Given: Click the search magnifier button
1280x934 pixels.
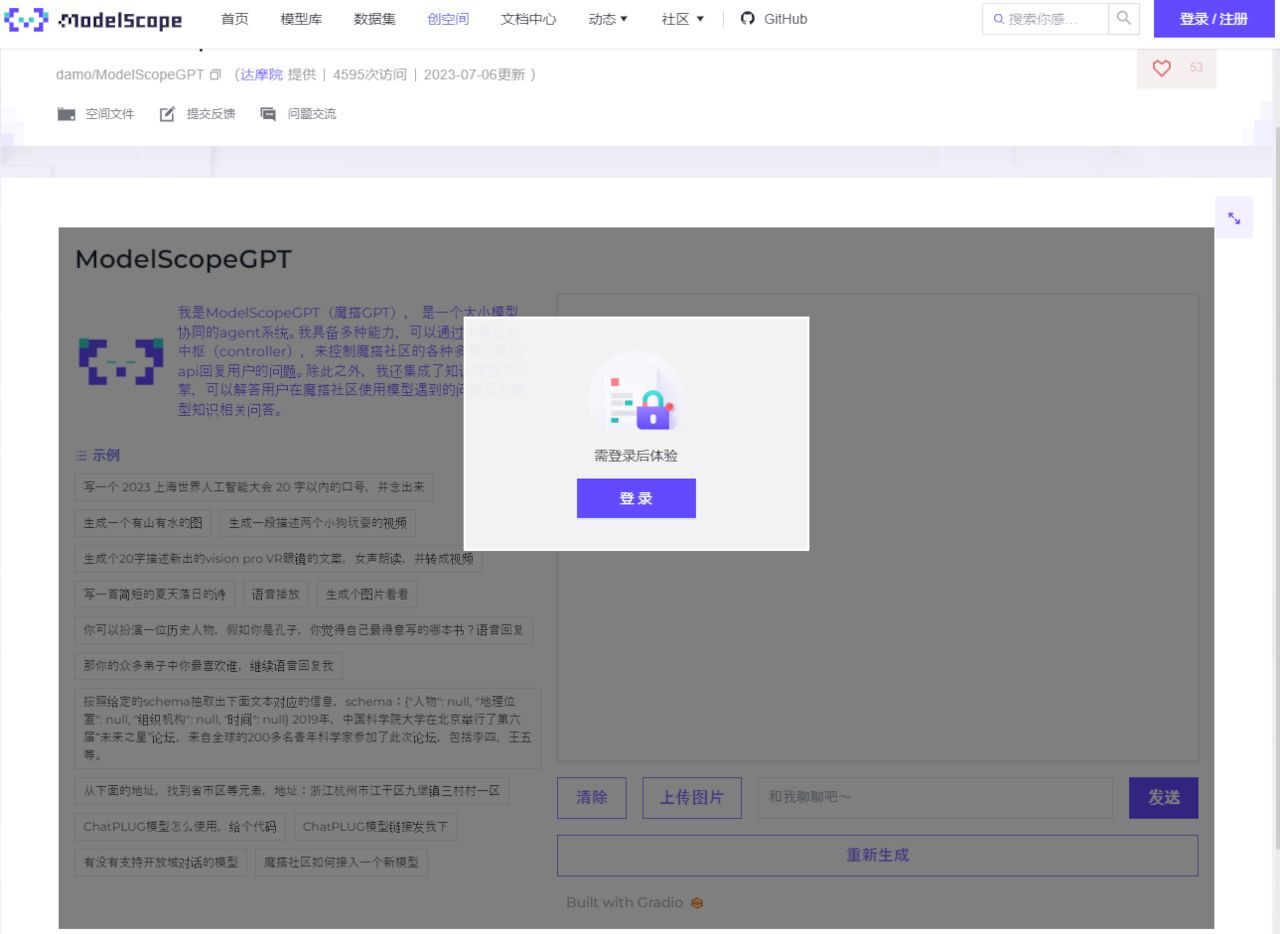Looking at the screenshot, I should (x=1124, y=19).
